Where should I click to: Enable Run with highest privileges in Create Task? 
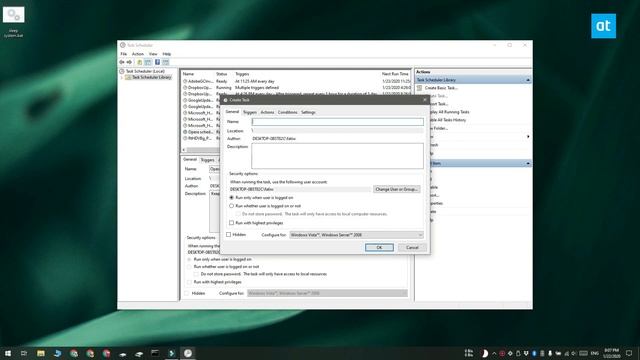[x=231, y=223]
